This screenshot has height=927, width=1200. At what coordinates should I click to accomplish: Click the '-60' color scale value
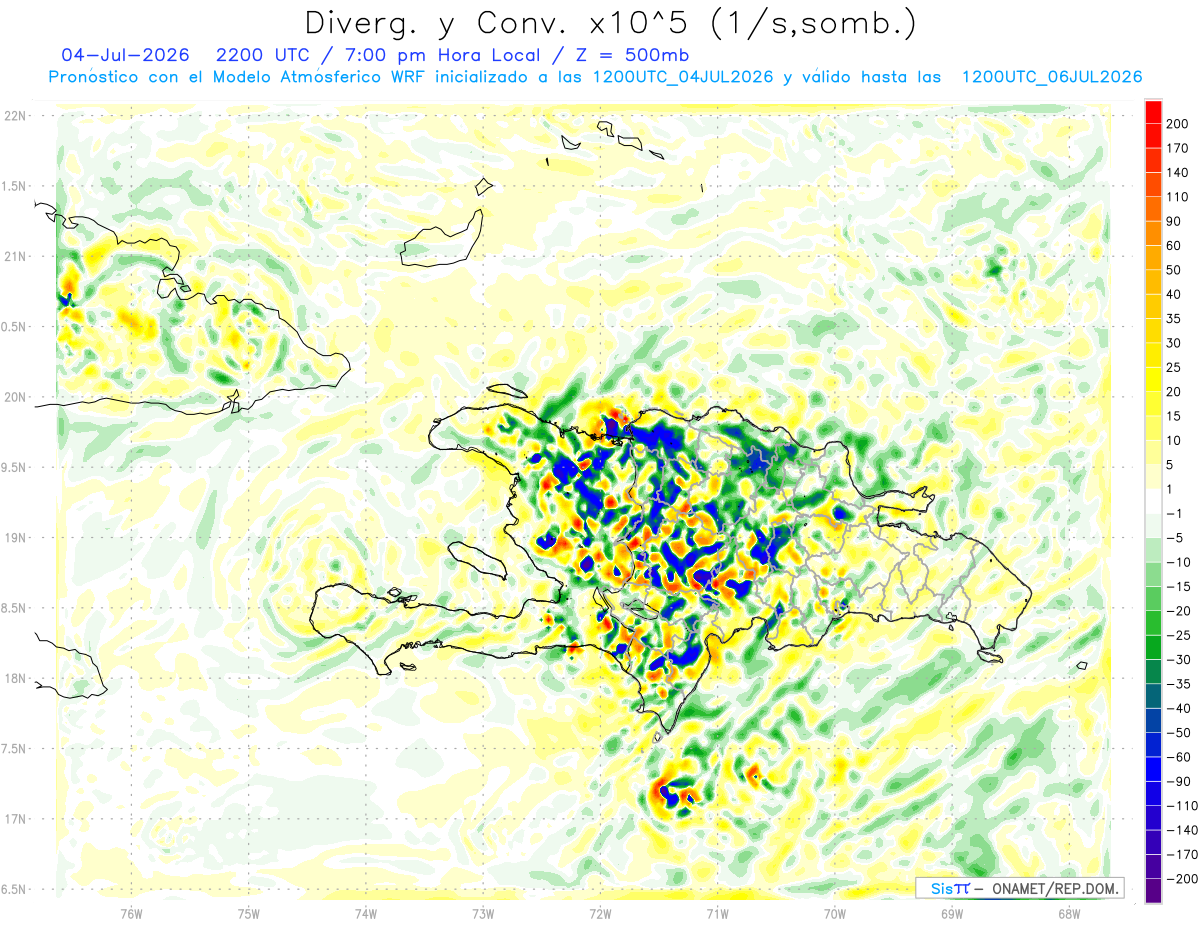tap(1178, 757)
